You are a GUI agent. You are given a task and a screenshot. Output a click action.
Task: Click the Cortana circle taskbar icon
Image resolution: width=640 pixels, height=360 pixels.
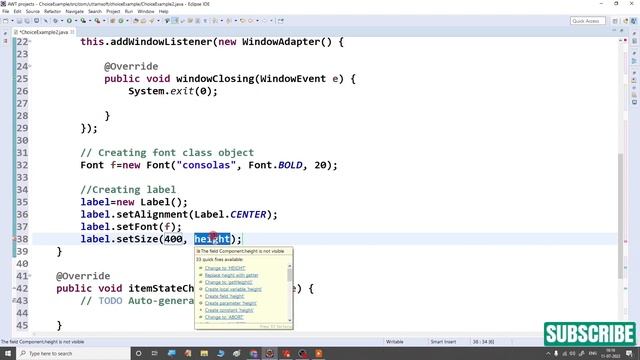tap(138, 353)
